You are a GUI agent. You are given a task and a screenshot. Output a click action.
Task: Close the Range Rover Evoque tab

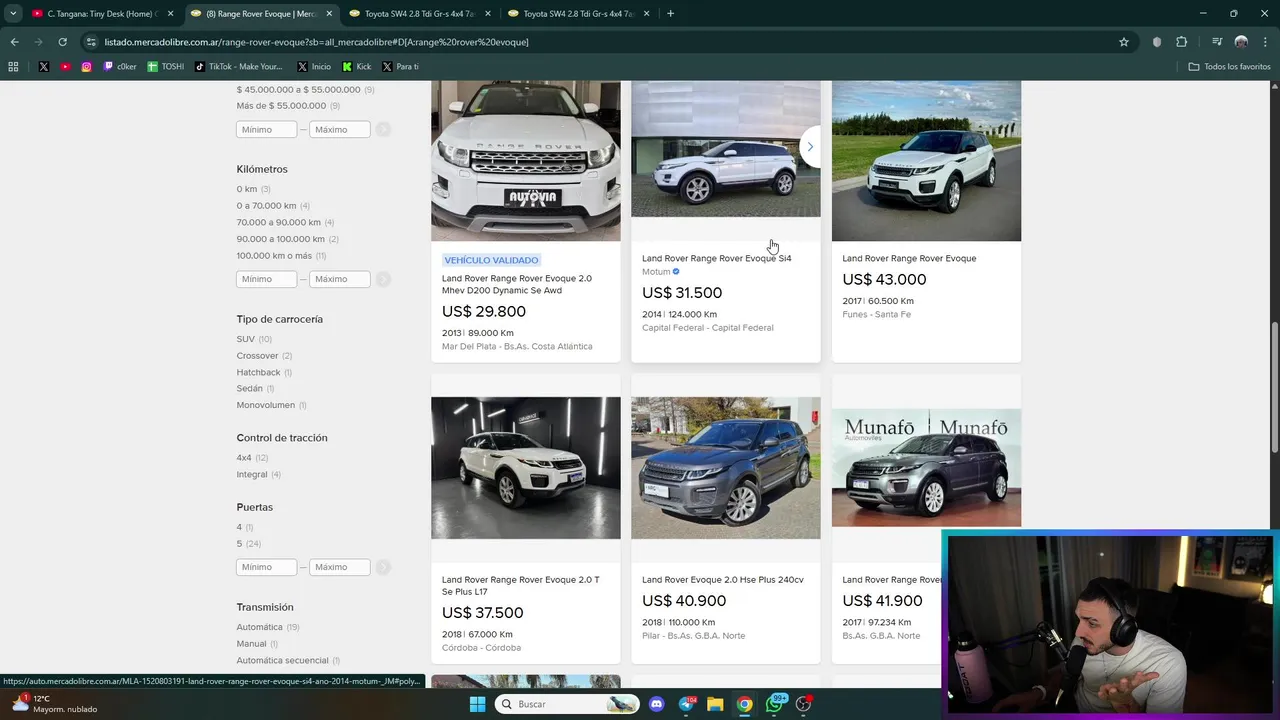coord(329,14)
